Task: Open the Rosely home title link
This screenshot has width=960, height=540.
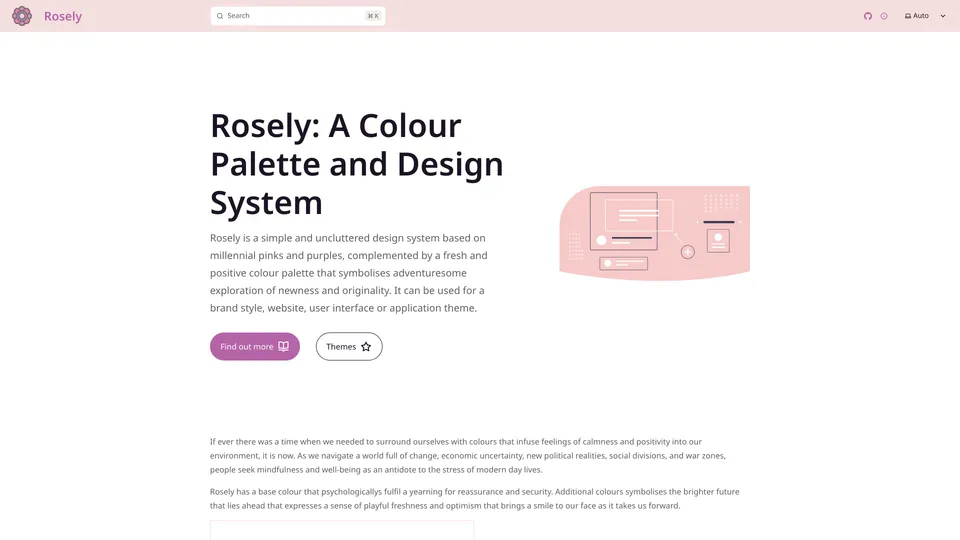Action: pyautogui.click(x=62, y=16)
